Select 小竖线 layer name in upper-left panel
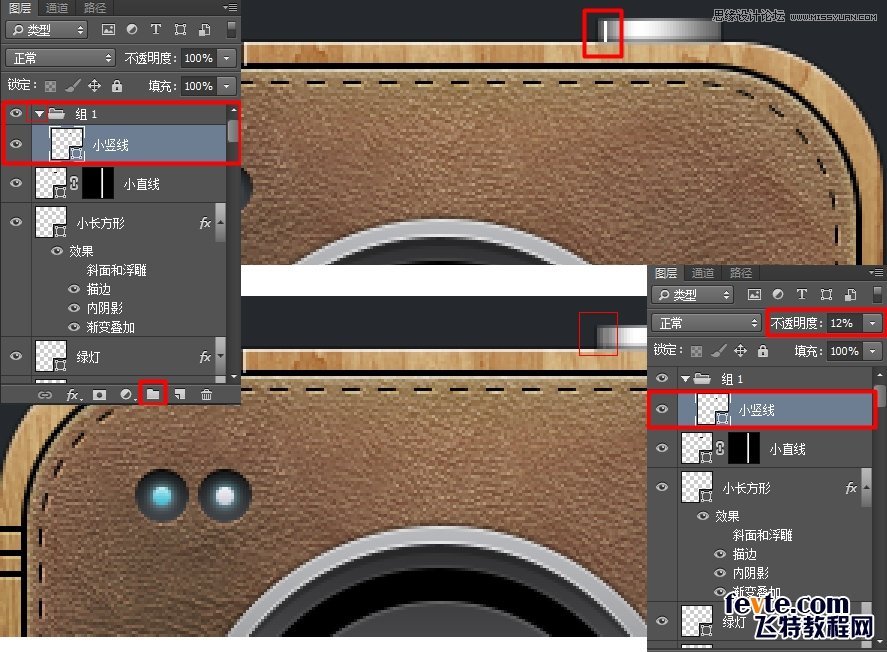The height and width of the screenshot is (652, 887). coord(110,145)
